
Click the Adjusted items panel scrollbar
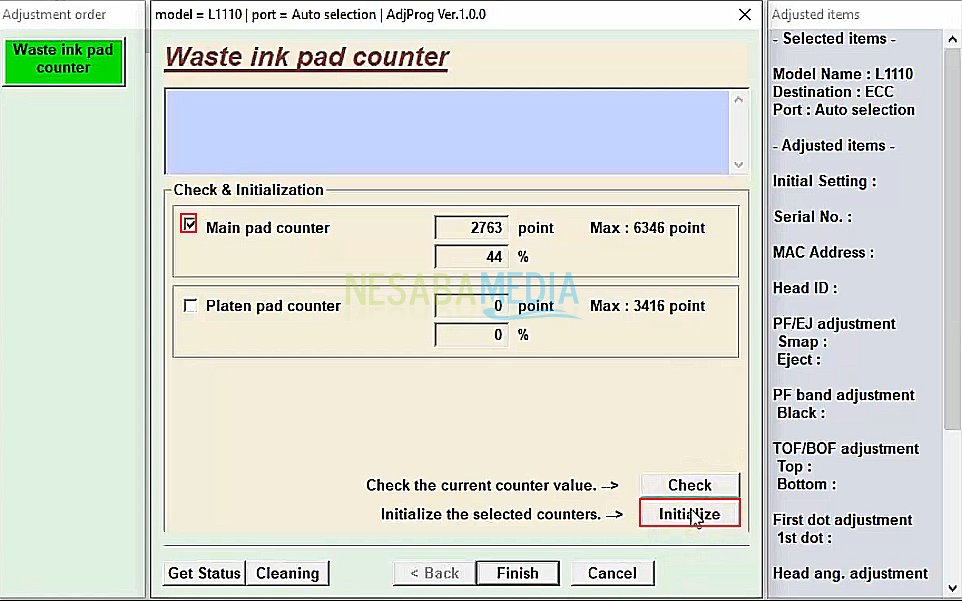tap(952, 300)
